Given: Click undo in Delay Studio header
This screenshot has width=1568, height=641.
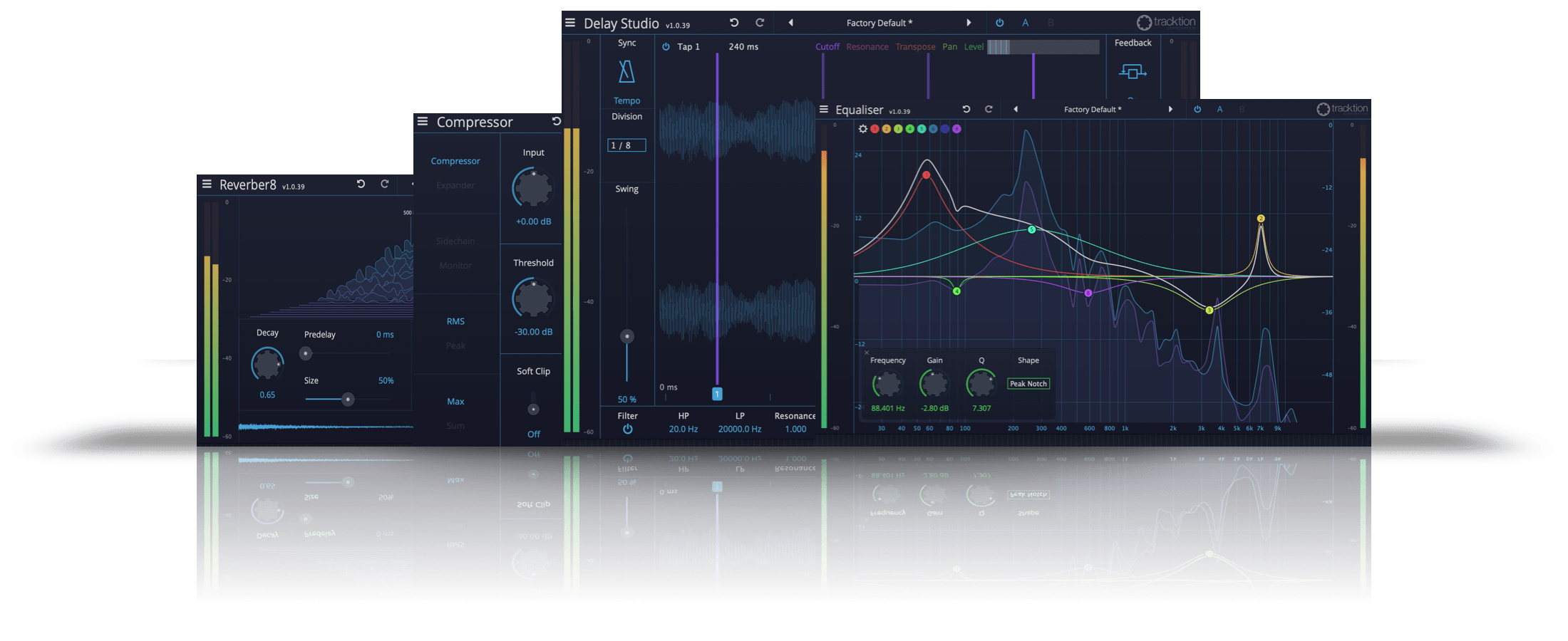Looking at the screenshot, I should [734, 23].
